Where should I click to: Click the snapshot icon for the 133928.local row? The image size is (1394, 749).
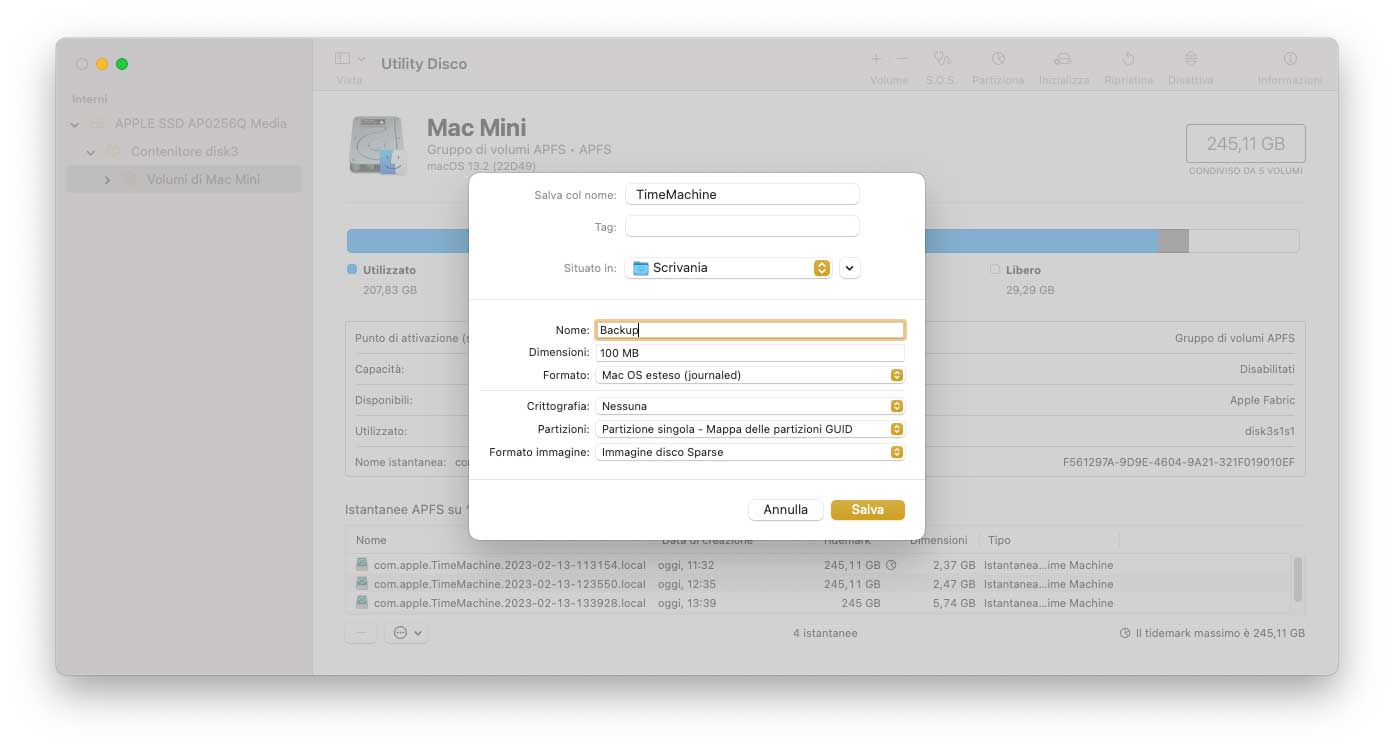click(x=361, y=603)
